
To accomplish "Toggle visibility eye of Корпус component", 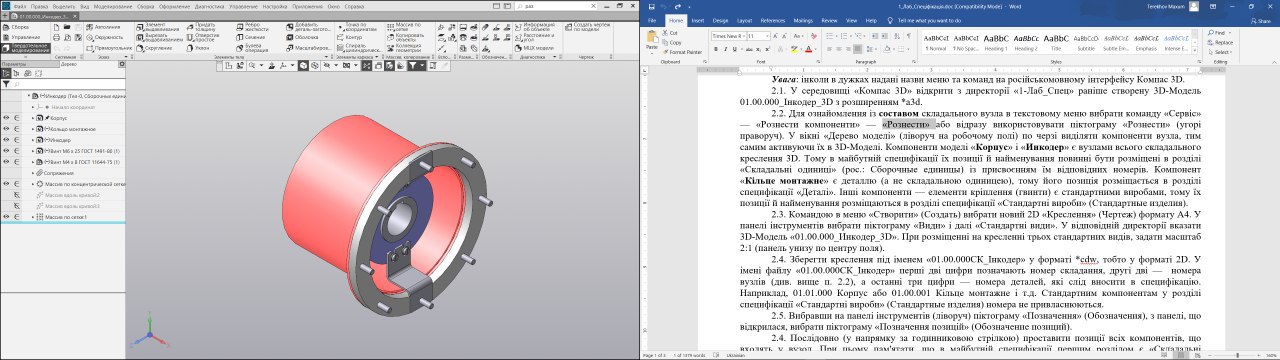I will 6,118.
